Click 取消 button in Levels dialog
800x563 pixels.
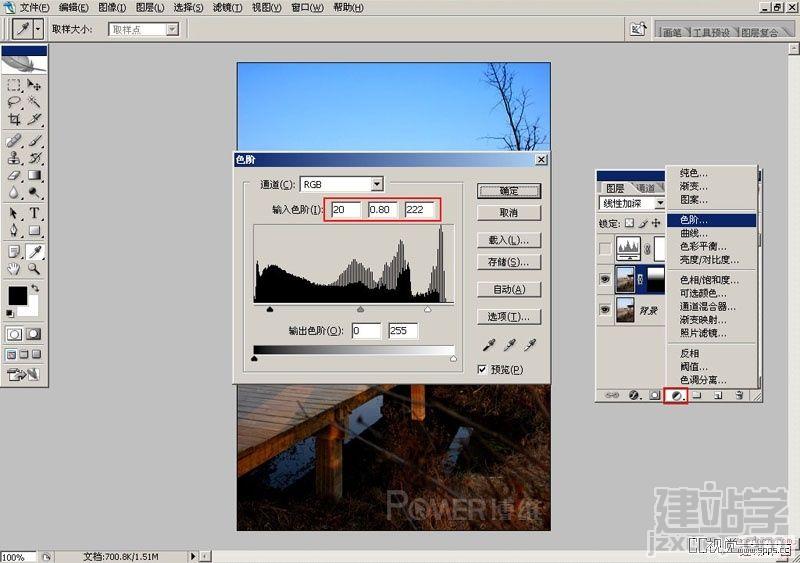coord(509,213)
